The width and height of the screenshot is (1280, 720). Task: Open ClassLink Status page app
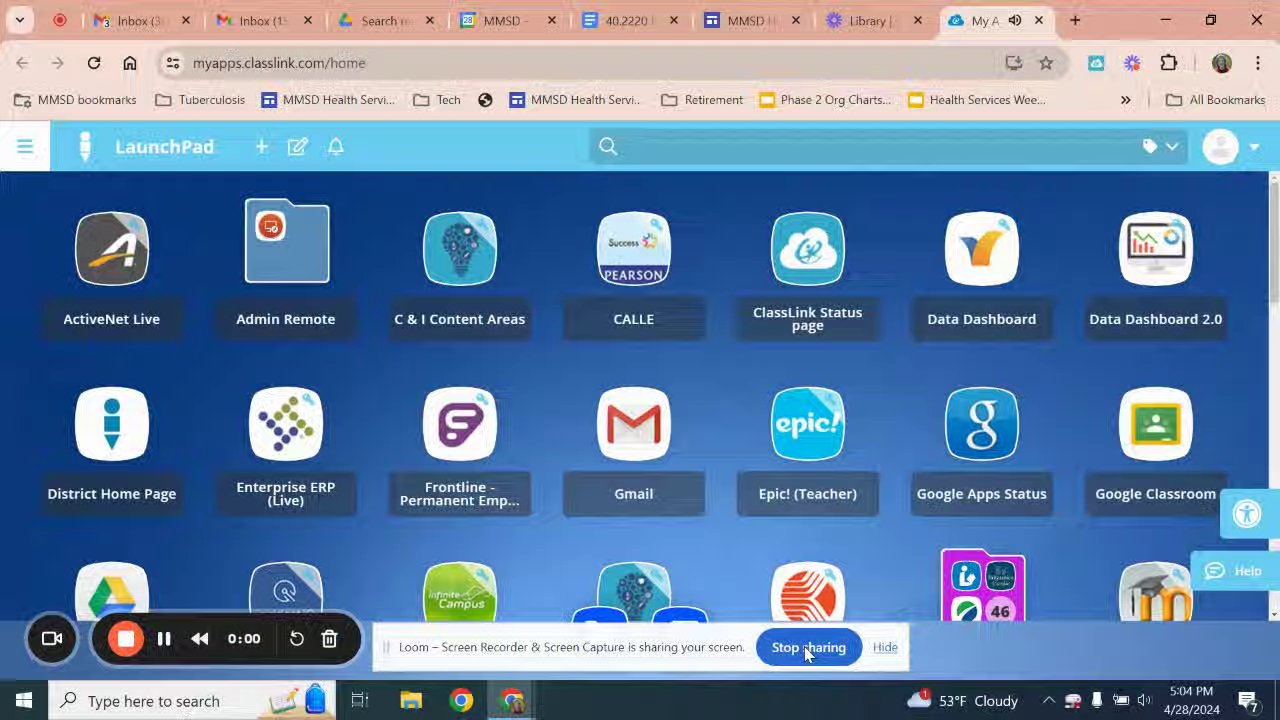pyautogui.click(x=807, y=249)
